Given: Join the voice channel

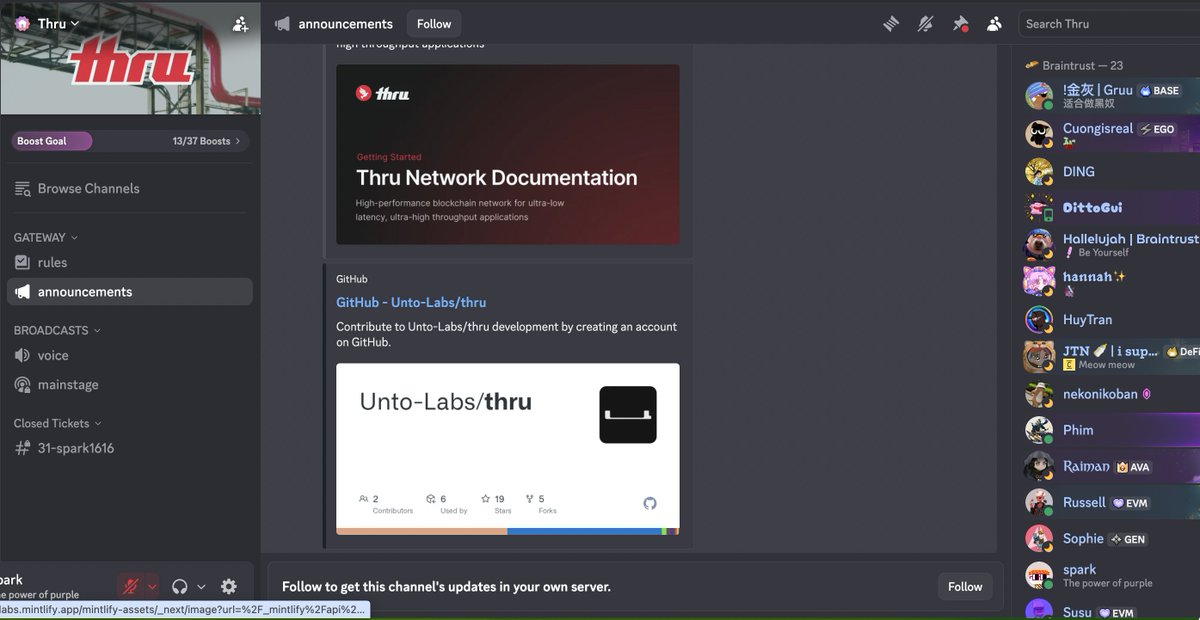Looking at the screenshot, I should click(x=130, y=355).
